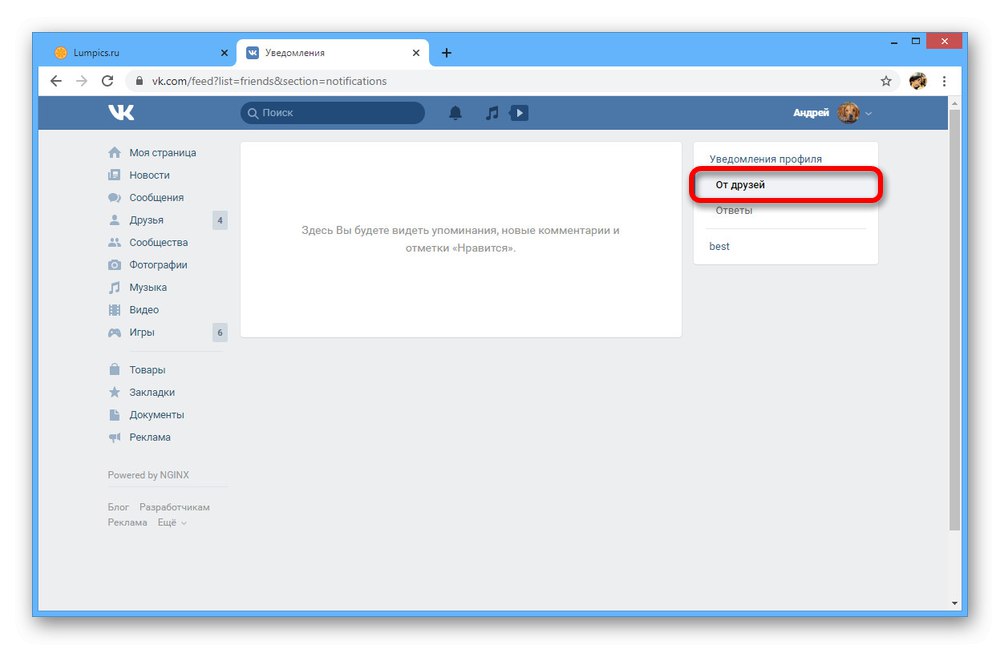1000x649 pixels.
Task: Open the music note icon in header
Action: [x=492, y=113]
